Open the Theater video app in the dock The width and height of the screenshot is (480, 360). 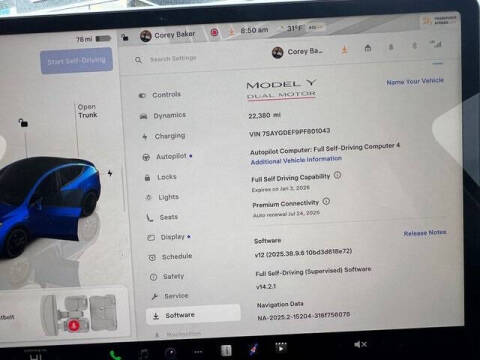[x=281, y=347]
